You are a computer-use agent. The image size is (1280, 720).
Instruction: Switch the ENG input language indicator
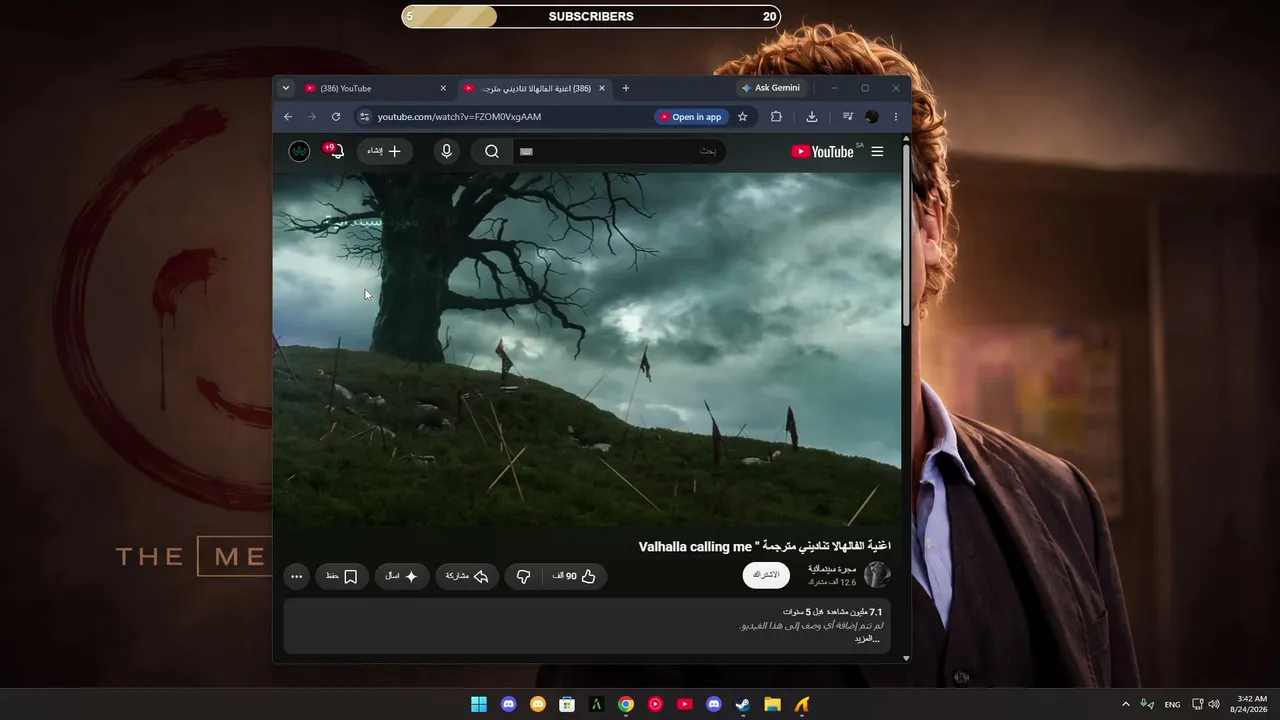coord(1173,704)
